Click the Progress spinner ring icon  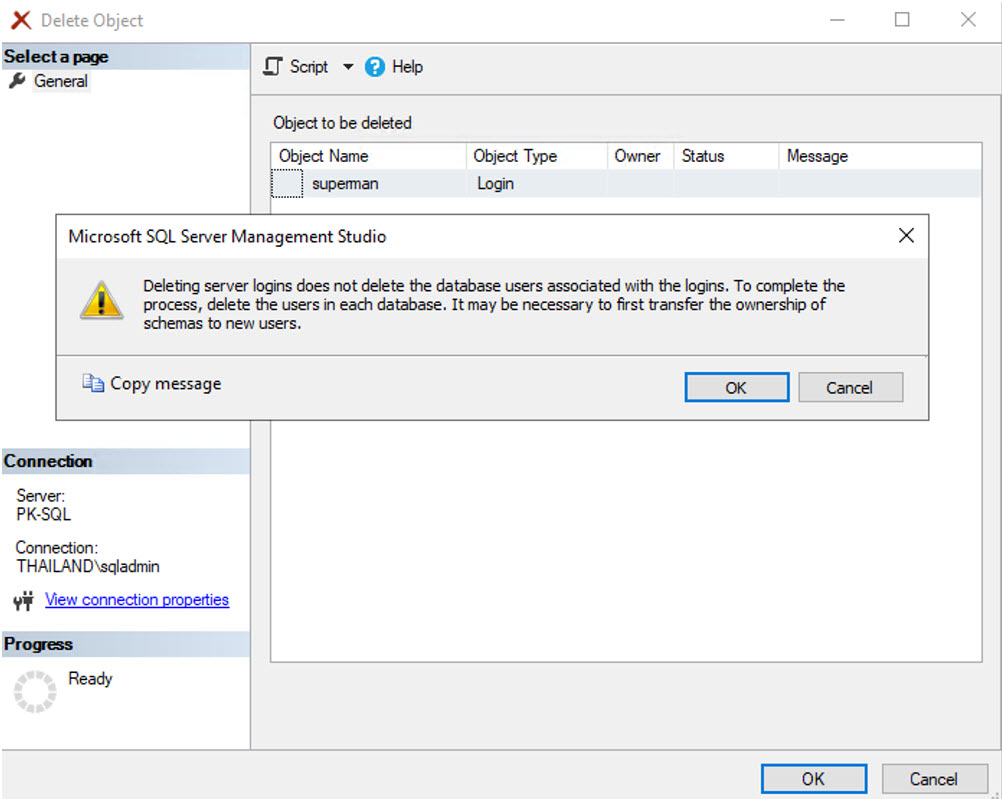[35, 692]
